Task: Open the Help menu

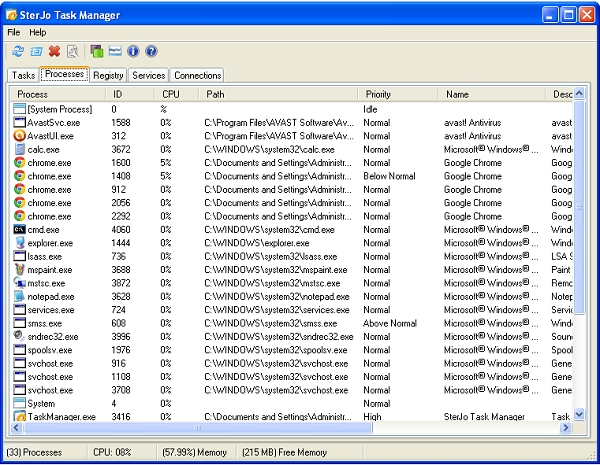Action: [x=38, y=32]
